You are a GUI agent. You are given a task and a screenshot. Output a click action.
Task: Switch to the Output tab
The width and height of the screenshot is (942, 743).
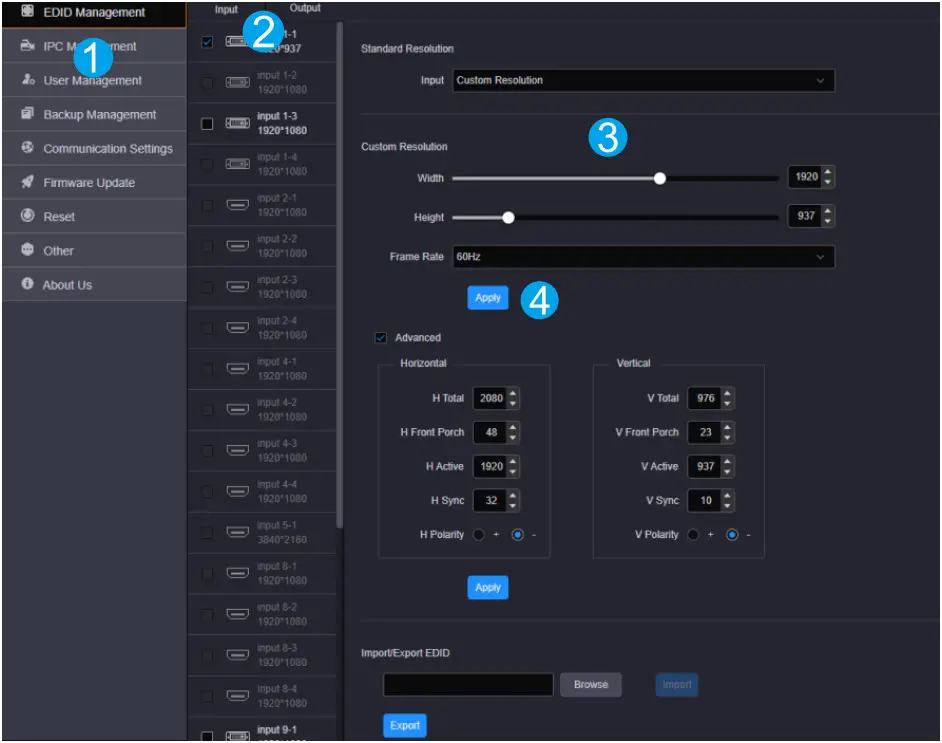305,8
